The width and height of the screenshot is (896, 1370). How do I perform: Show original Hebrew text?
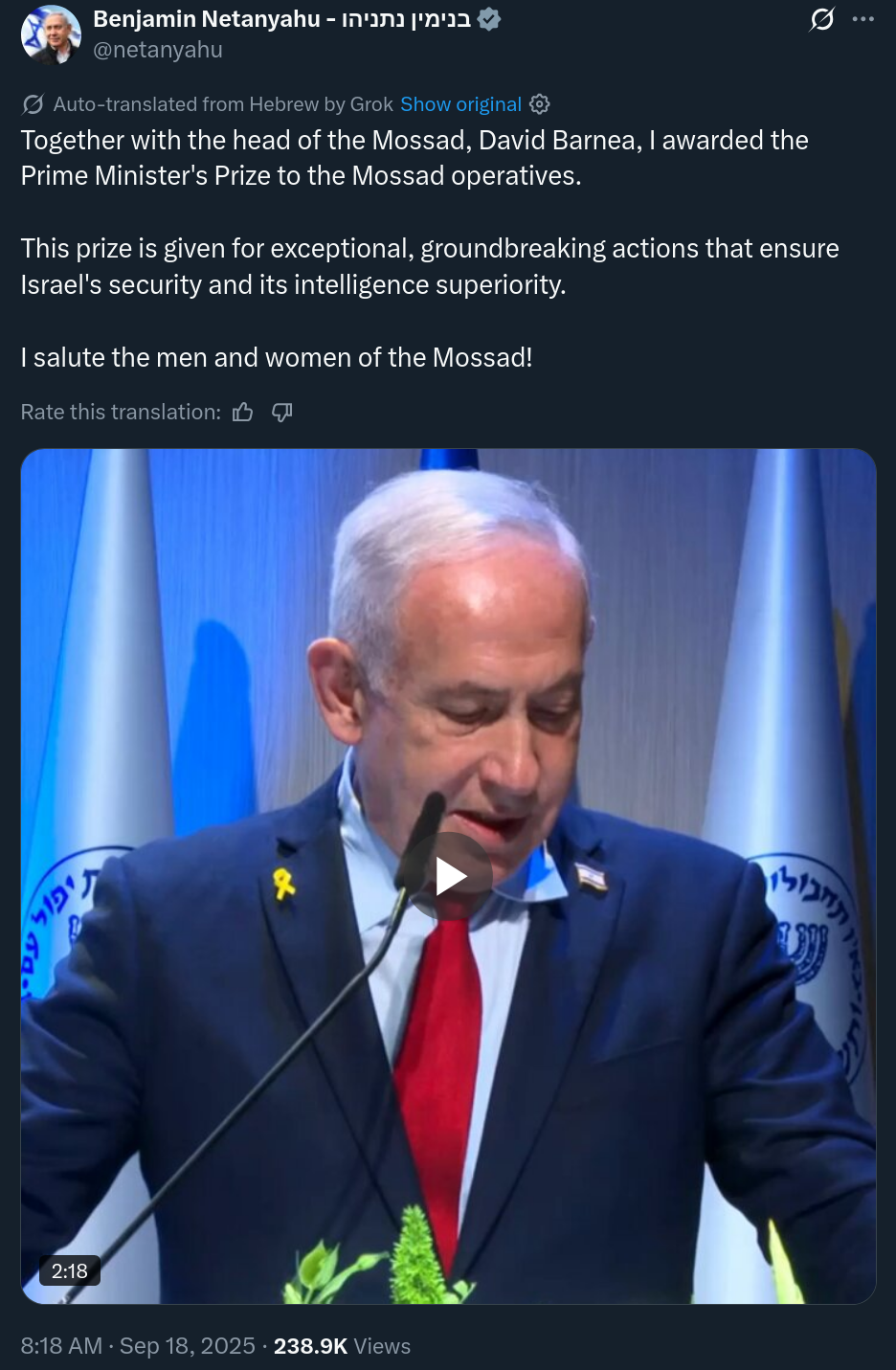click(460, 104)
